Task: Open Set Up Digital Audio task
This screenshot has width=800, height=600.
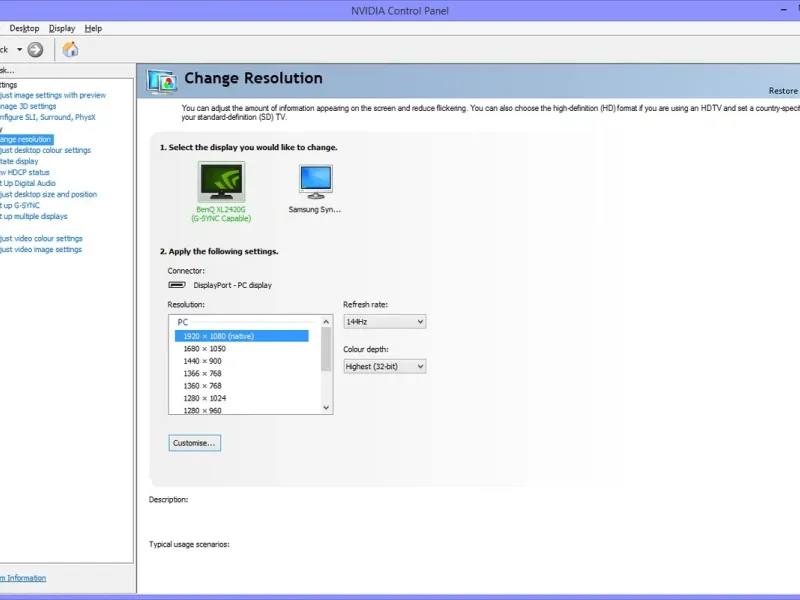Action: coord(28,183)
